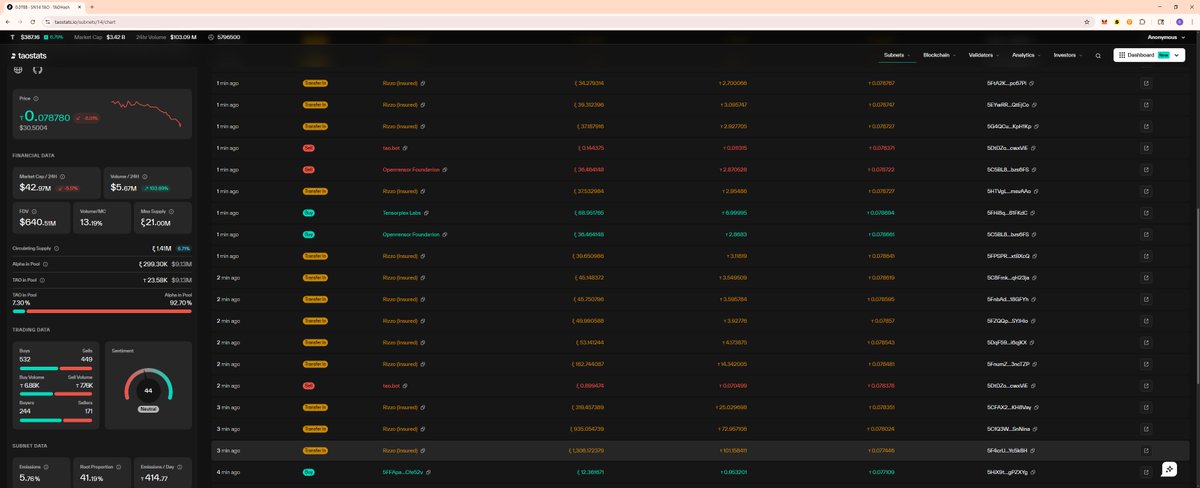
Task: Open the site search magnifier icon
Action: pyautogui.click(x=1098, y=55)
